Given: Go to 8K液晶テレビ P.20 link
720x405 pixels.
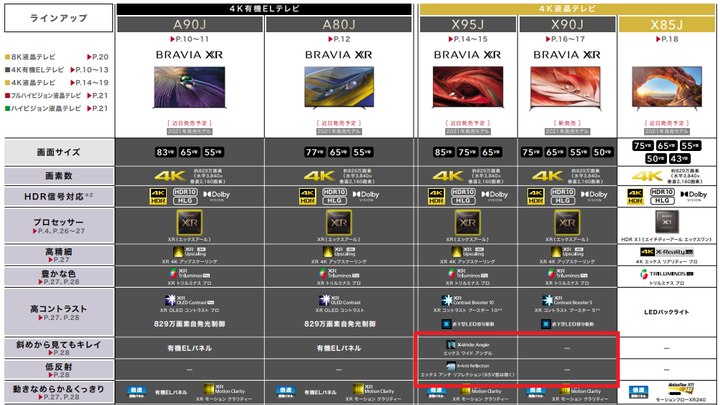Looking at the screenshot, I should coord(56,57).
